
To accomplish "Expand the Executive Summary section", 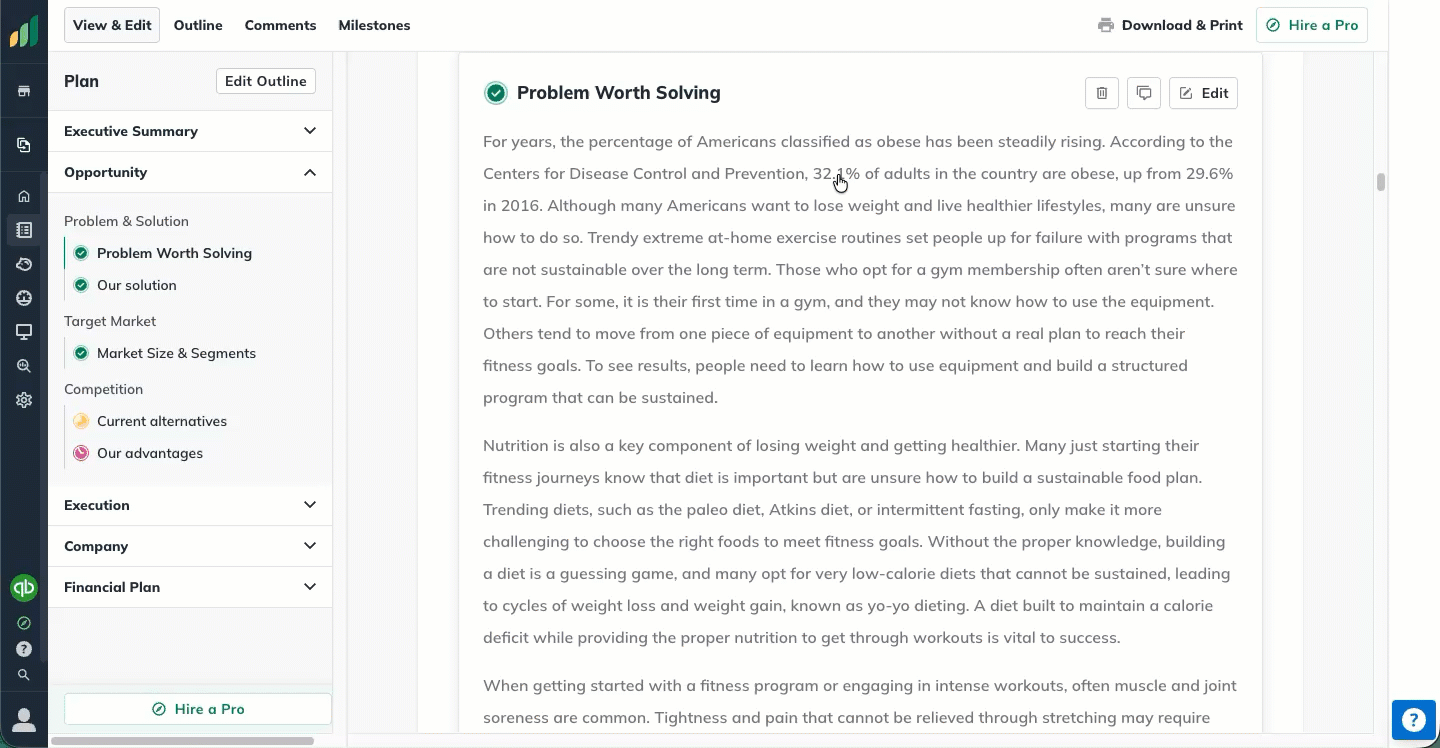I will point(310,131).
